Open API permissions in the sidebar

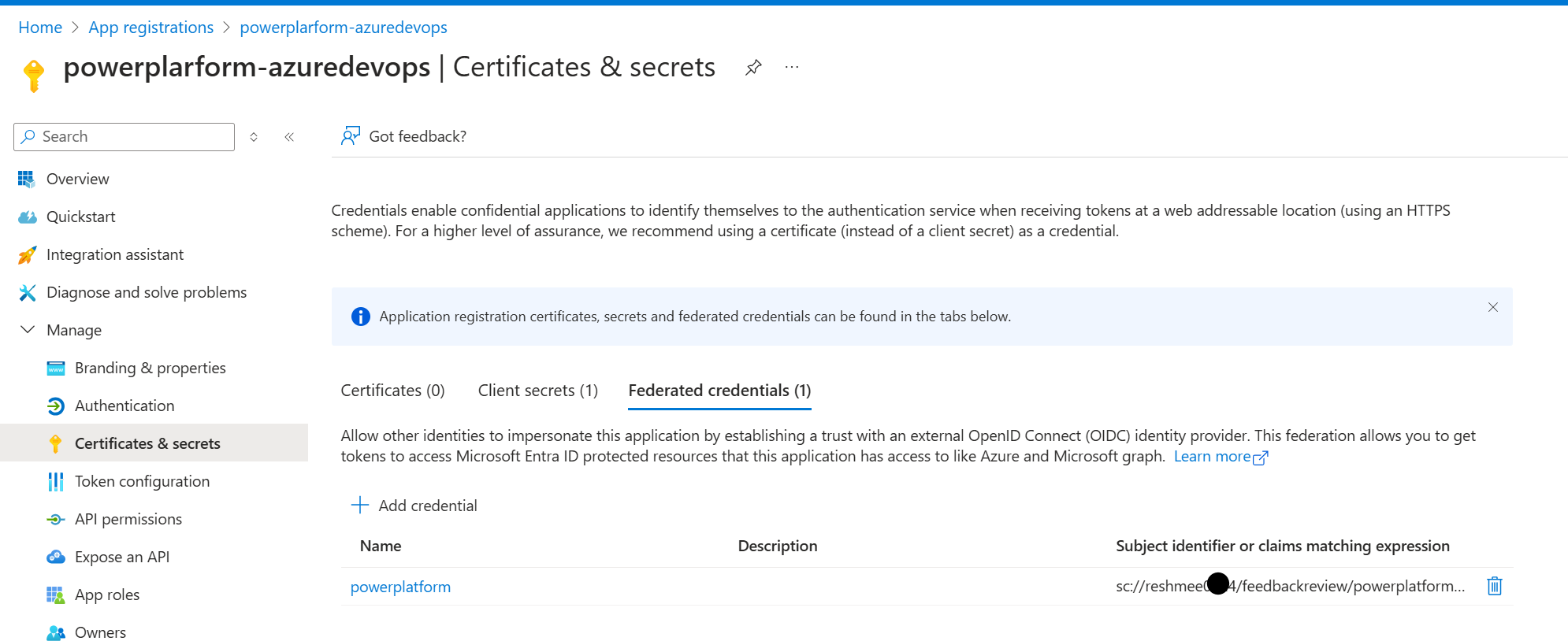tap(128, 519)
